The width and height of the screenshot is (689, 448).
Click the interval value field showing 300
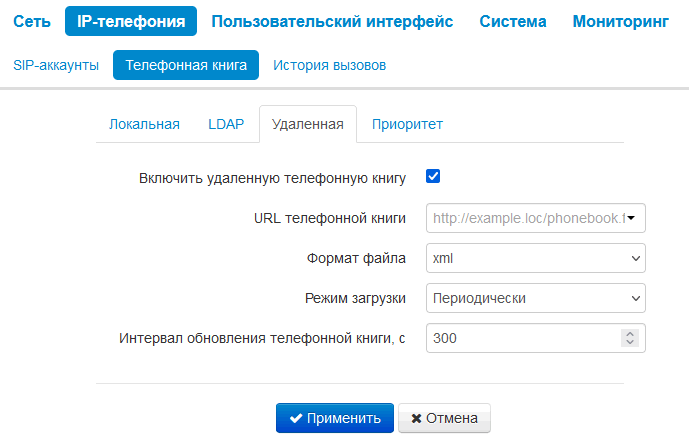coord(520,338)
